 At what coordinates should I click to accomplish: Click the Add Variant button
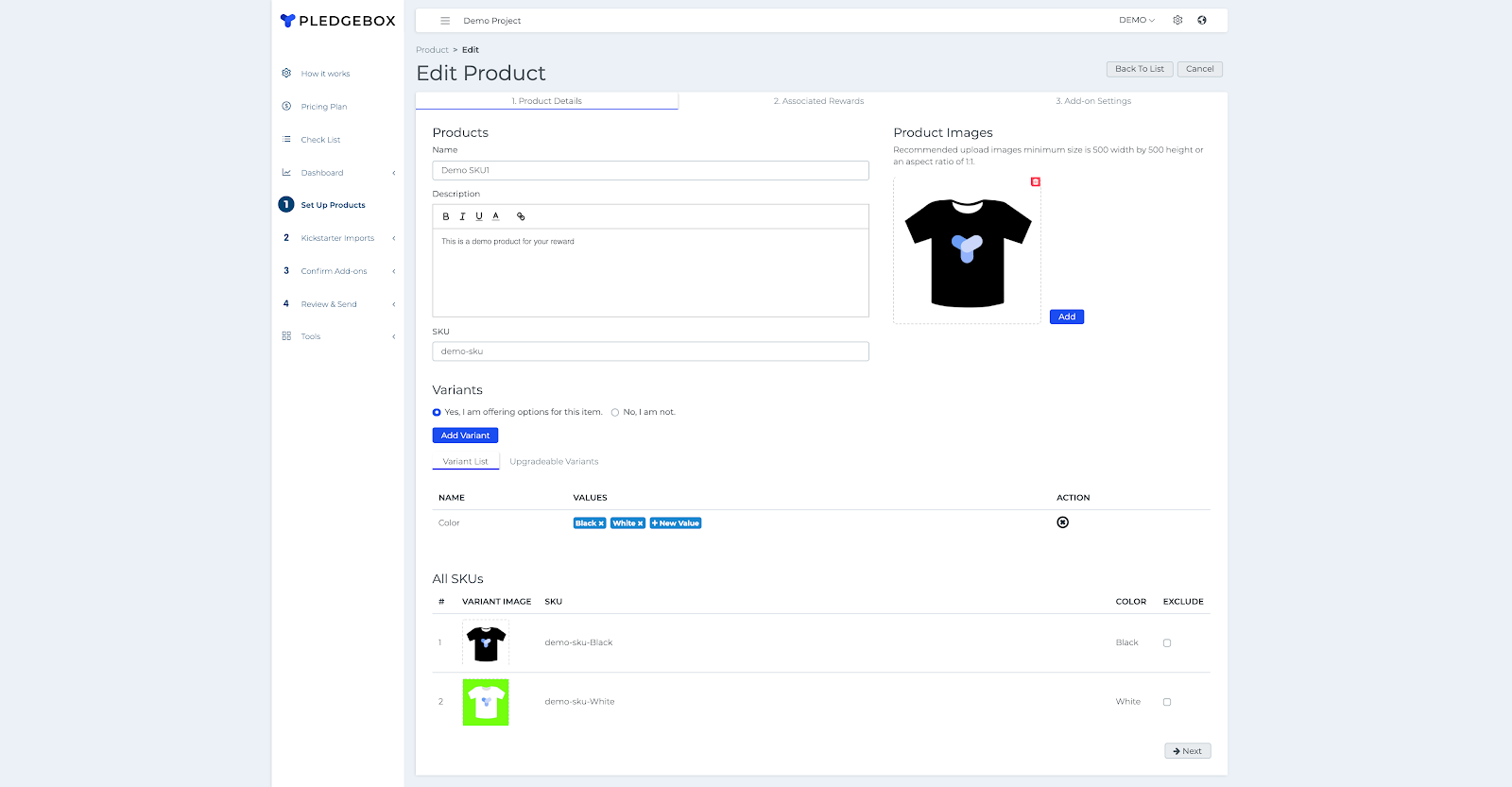(x=465, y=436)
